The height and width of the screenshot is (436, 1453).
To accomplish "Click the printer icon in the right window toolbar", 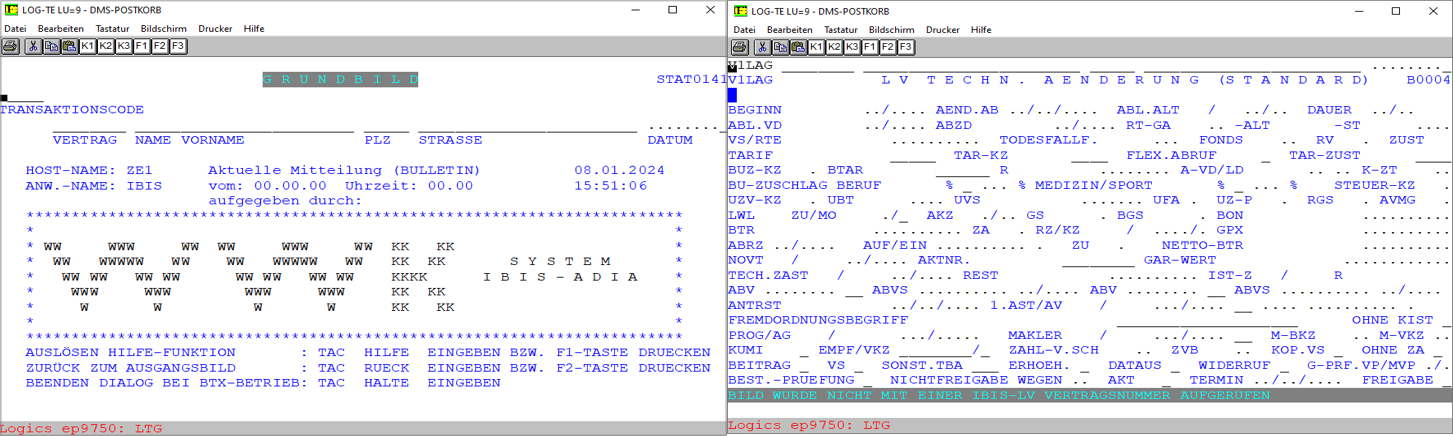I will pos(739,47).
